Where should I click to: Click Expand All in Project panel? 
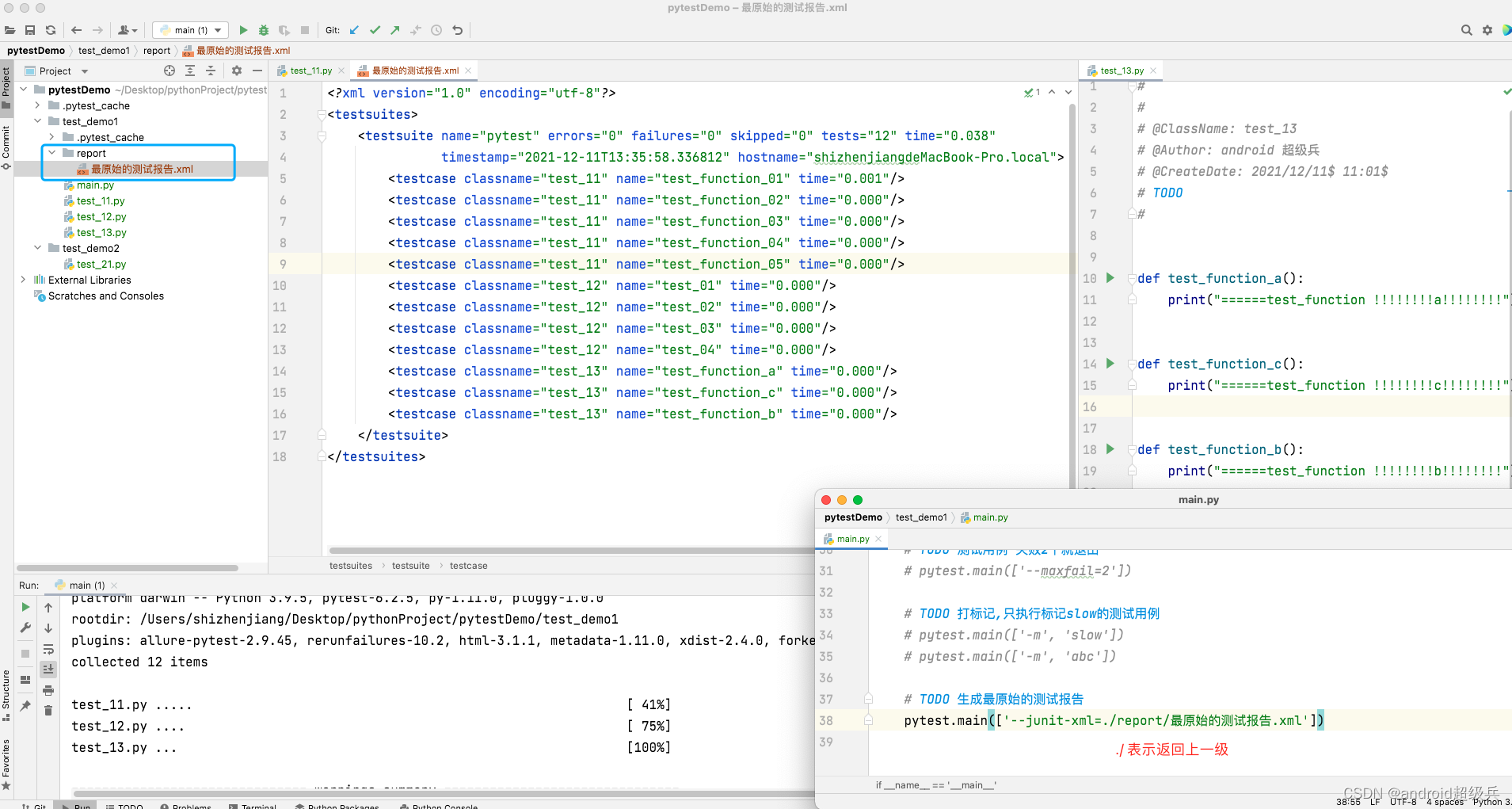coord(190,71)
